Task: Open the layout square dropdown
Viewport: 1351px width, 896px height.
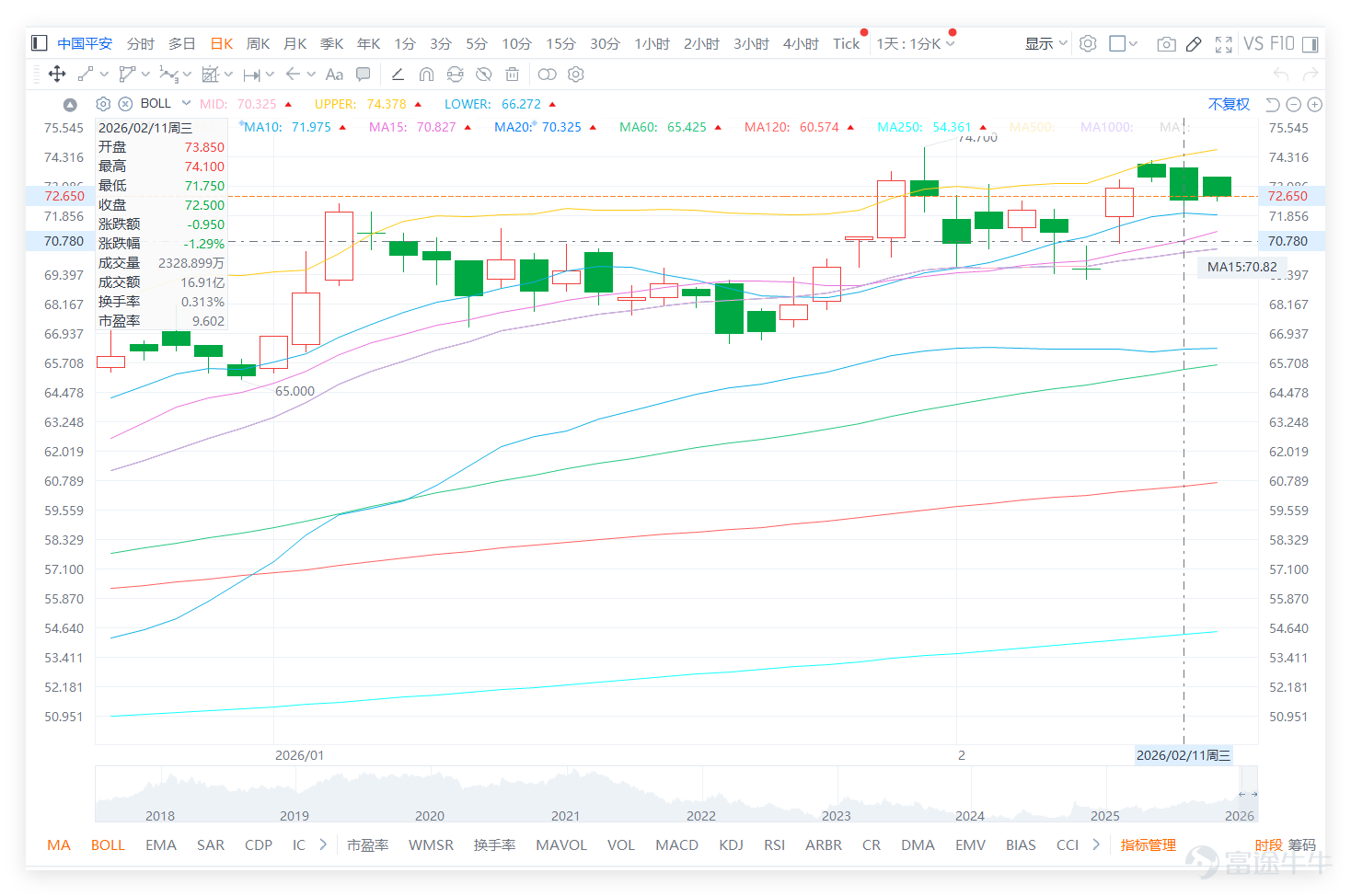Action: pos(1124,43)
